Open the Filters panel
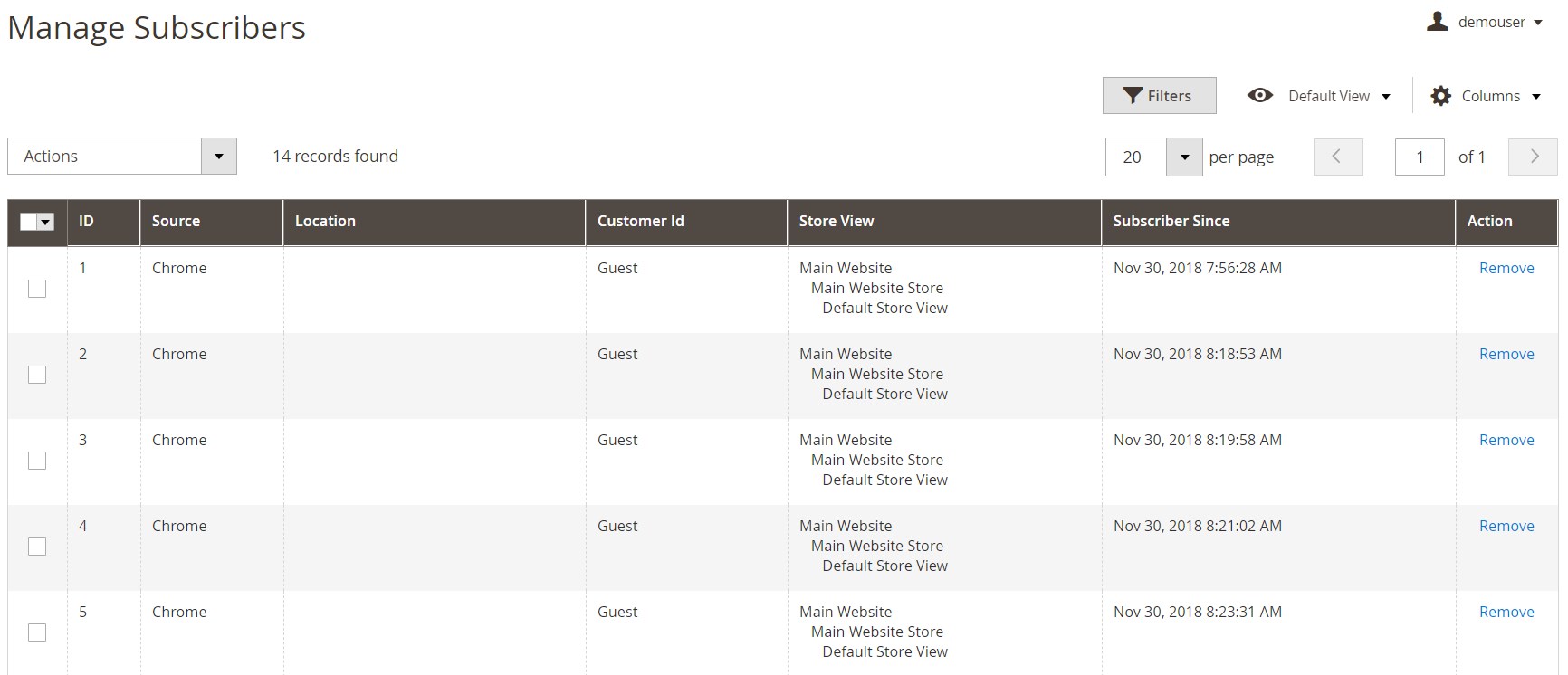Screen dimensions: 1568x675 1159,95
